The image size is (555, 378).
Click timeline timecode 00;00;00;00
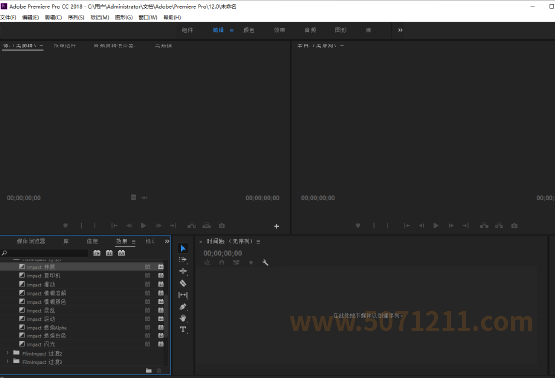tap(223, 253)
